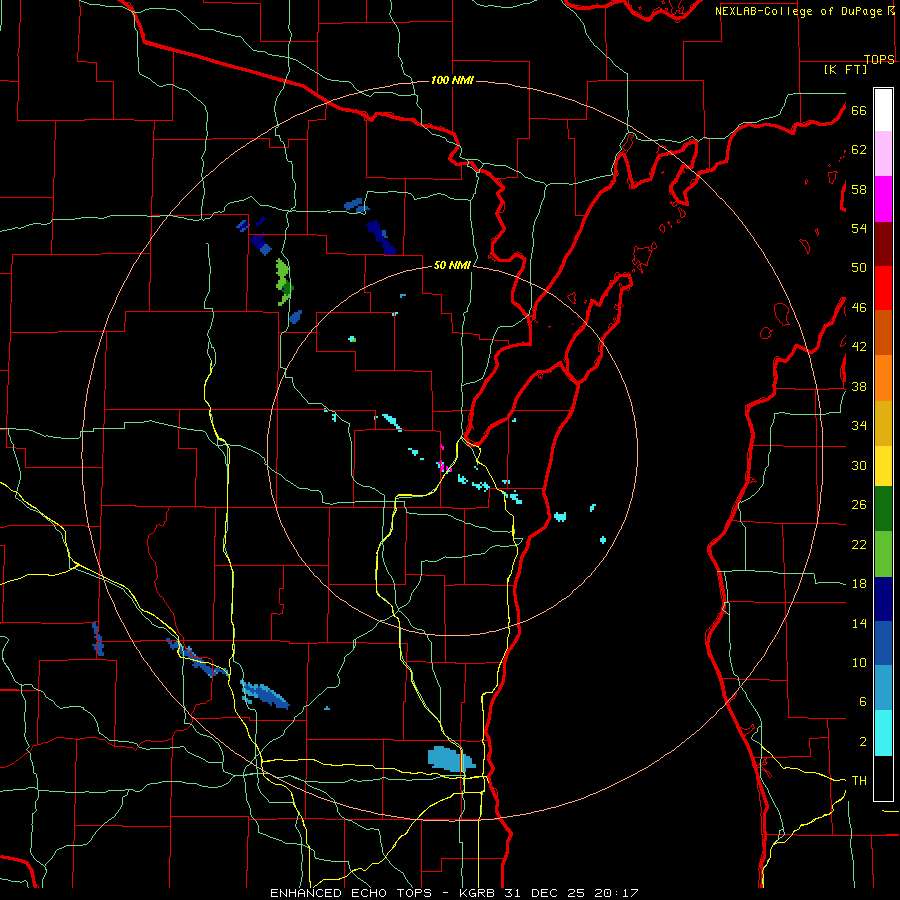Click the dark orange 42-46 kft swatch

point(883,332)
